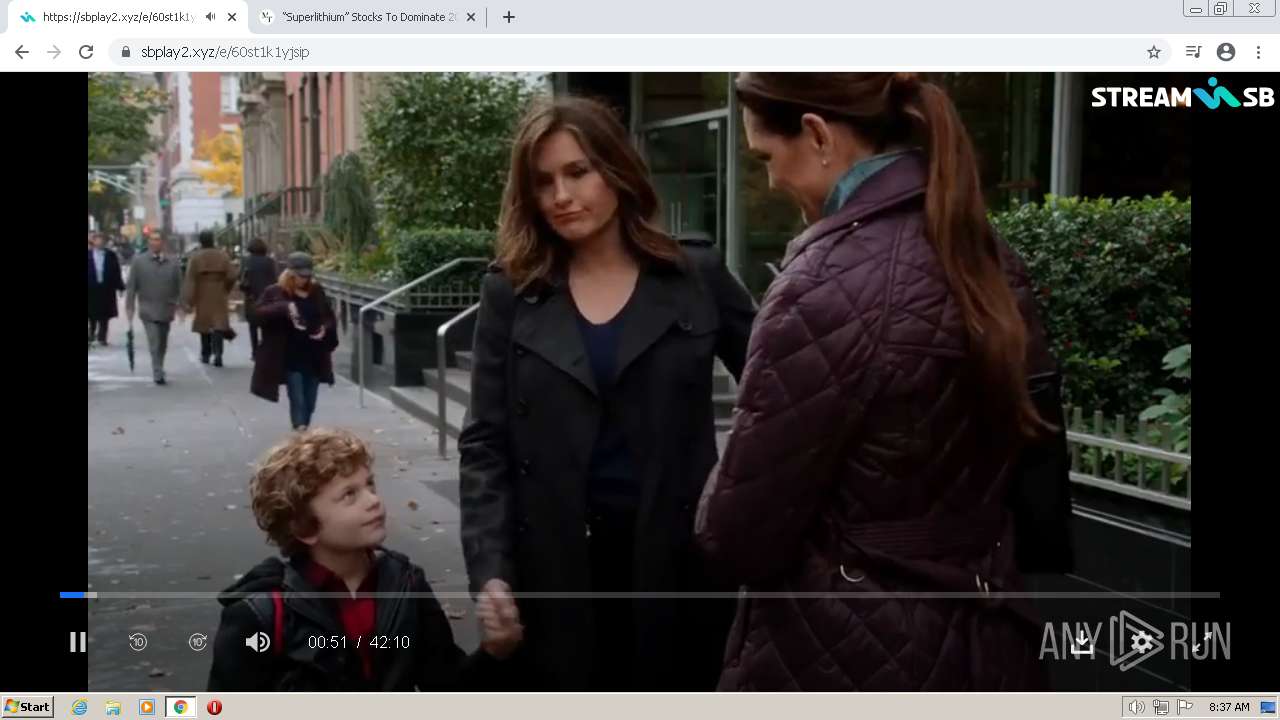Screen dimensions: 1280x720
Task: Pause the video playback
Action: [x=77, y=642]
